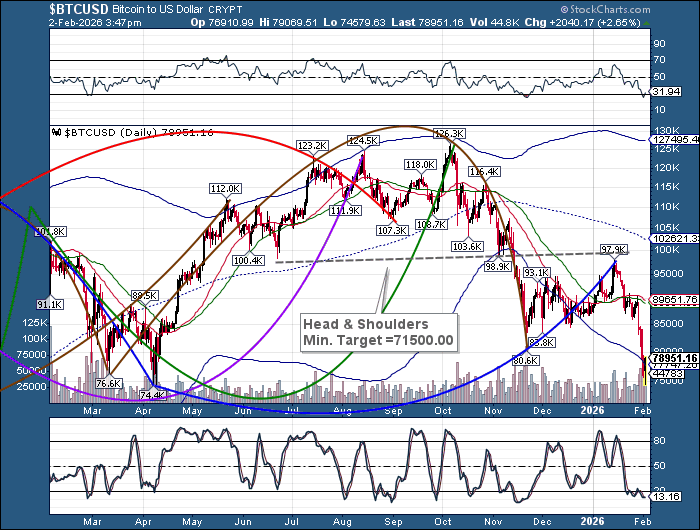Click the 74.4K low price callout
Screen dimensions: 700x530
152,395
